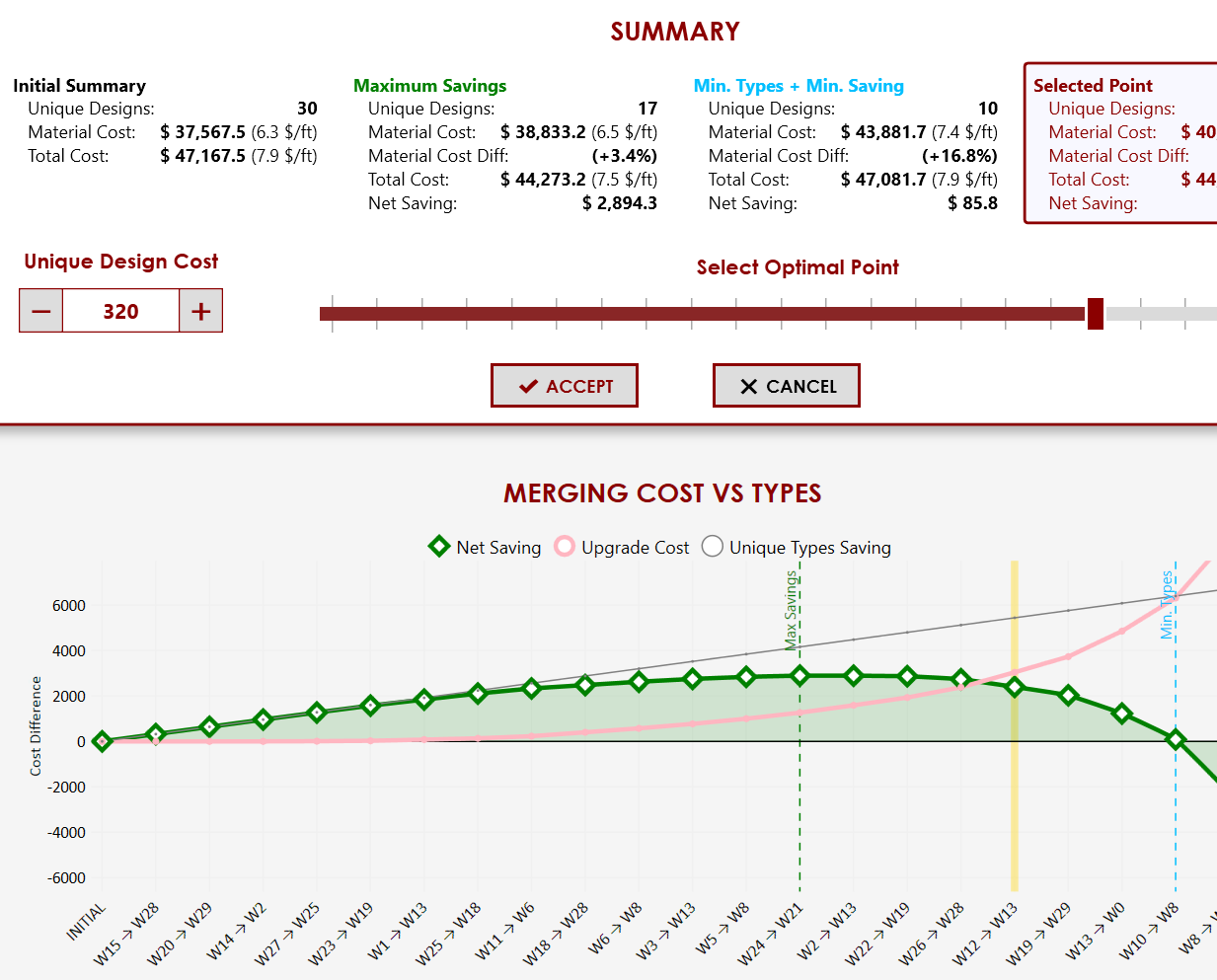Select net saving point at W6 → W8

(x=639, y=681)
